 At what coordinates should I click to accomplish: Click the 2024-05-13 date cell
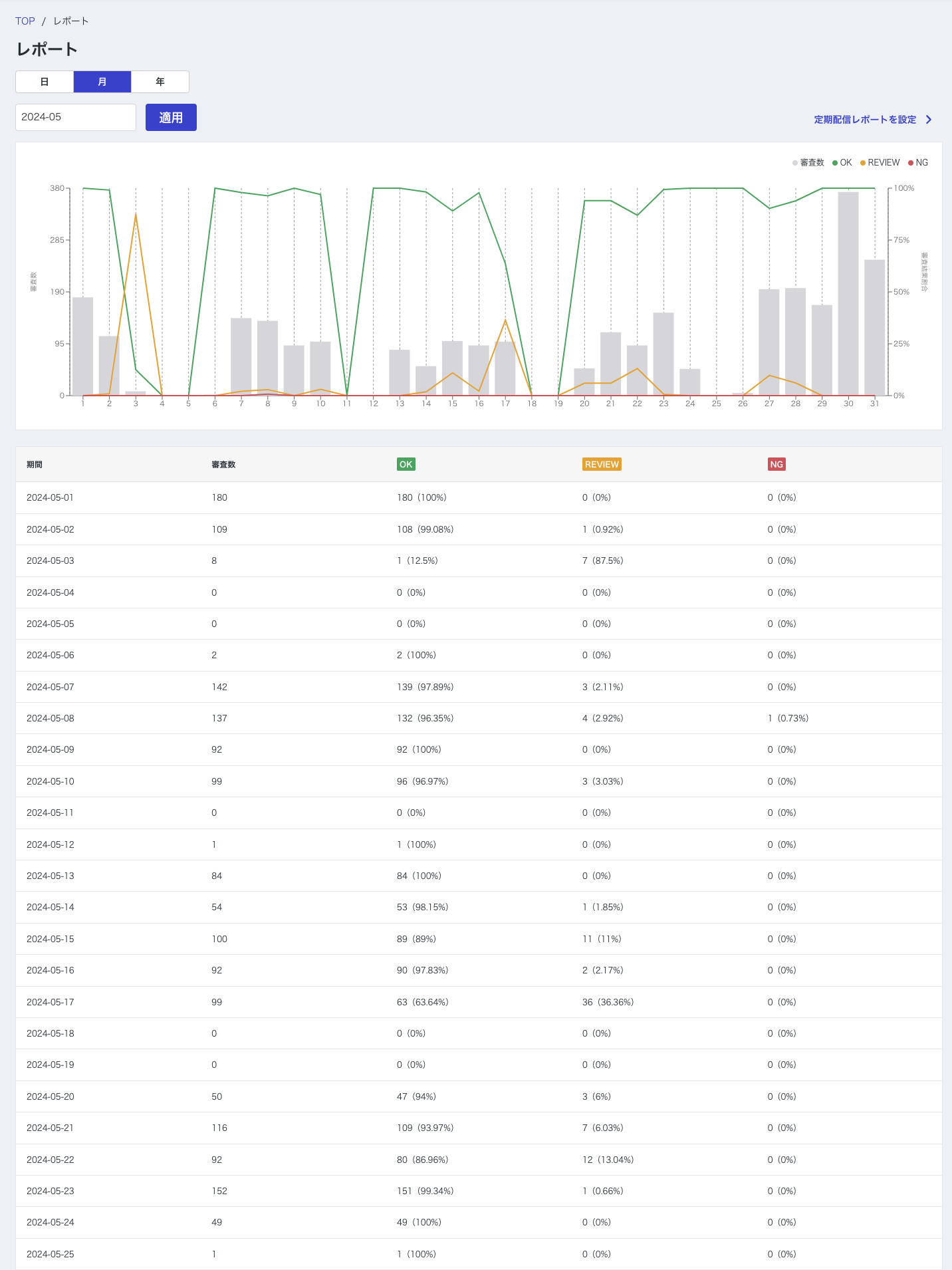click(51, 876)
